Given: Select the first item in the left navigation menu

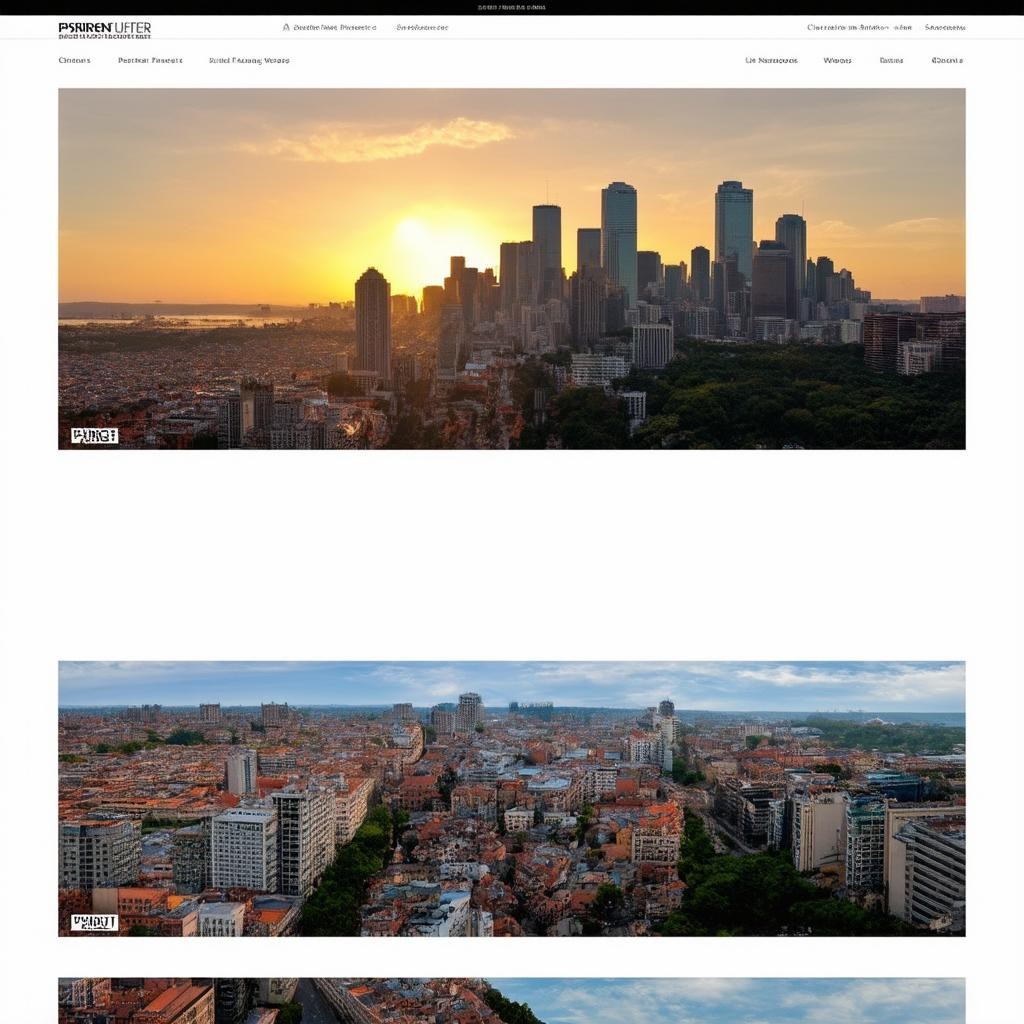Looking at the screenshot, I should [x=74, y=60].
